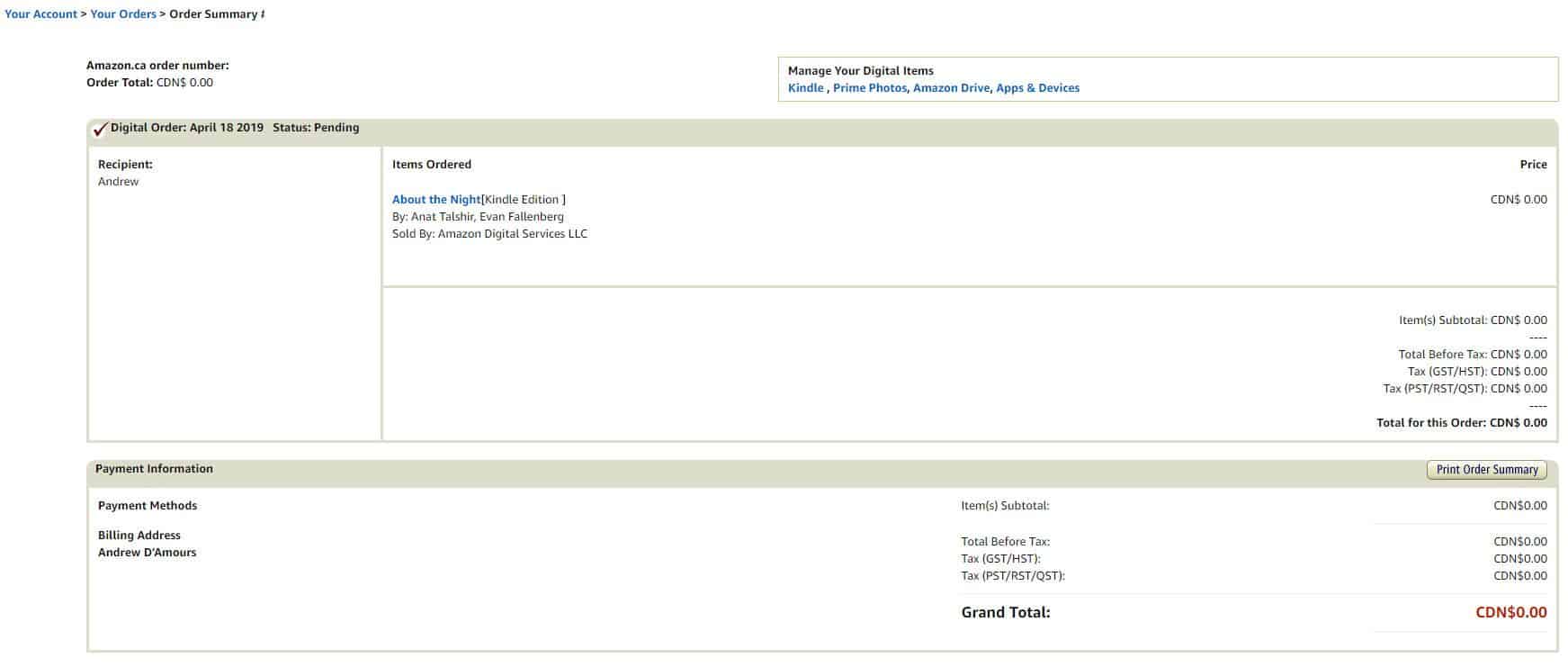Select the Grand Total label
This screenshot has height=667, width=1568.
(1006, 613)
